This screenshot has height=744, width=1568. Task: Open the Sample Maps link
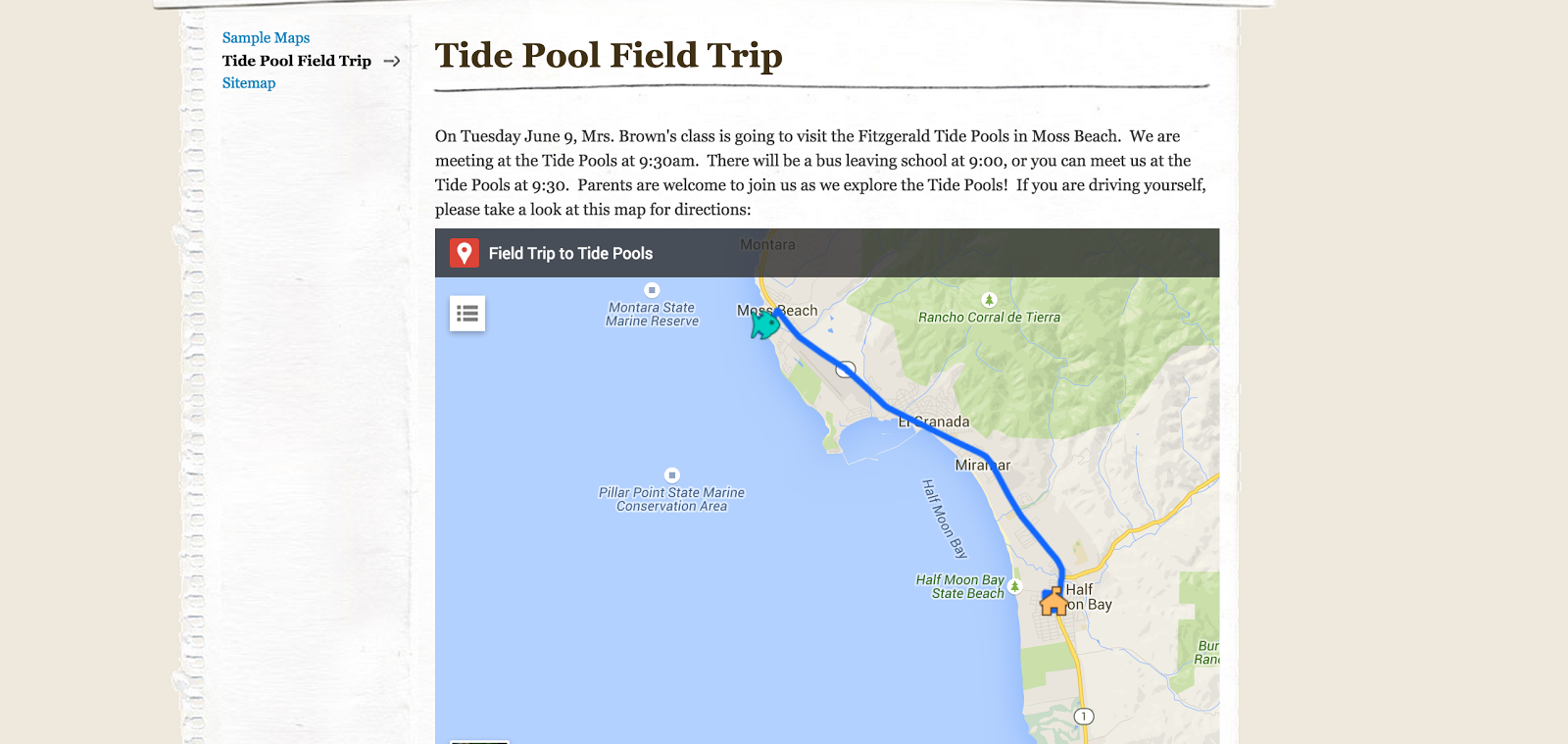[266, 38]
